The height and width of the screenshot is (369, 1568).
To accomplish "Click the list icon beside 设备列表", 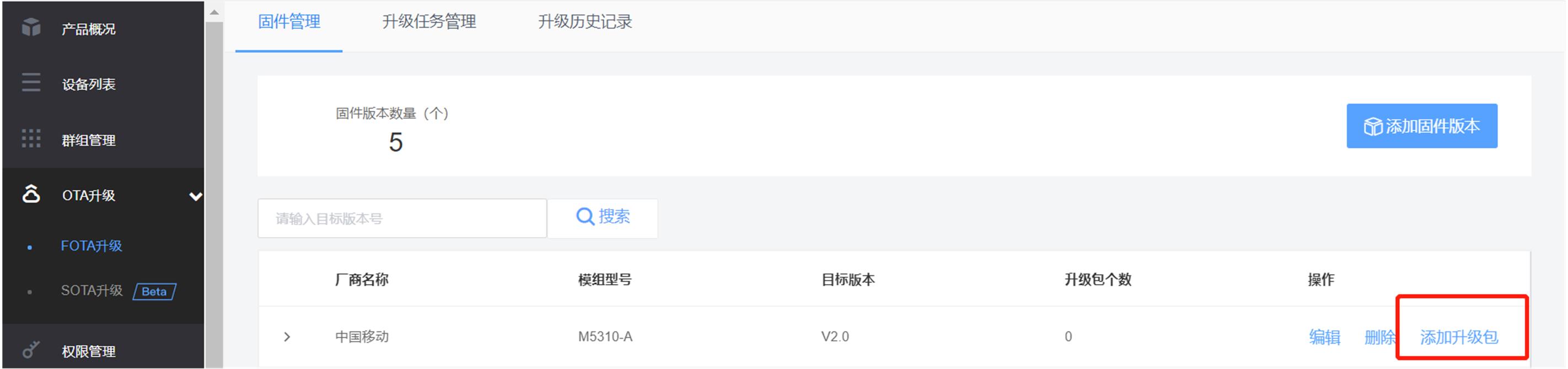I will [x=31, y=83].
